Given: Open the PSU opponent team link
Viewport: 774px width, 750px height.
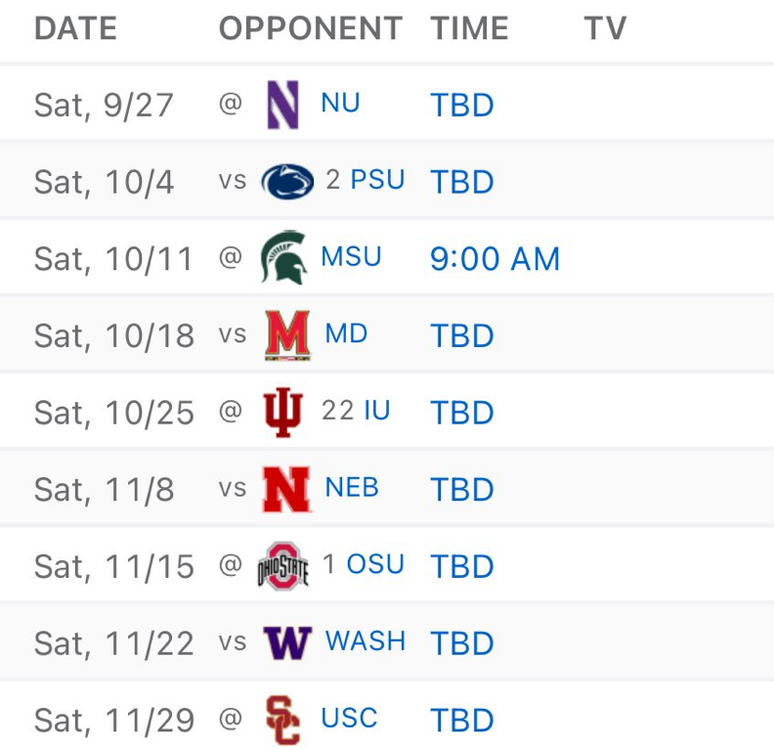Looking at the screenshot, I should point(377,180).
